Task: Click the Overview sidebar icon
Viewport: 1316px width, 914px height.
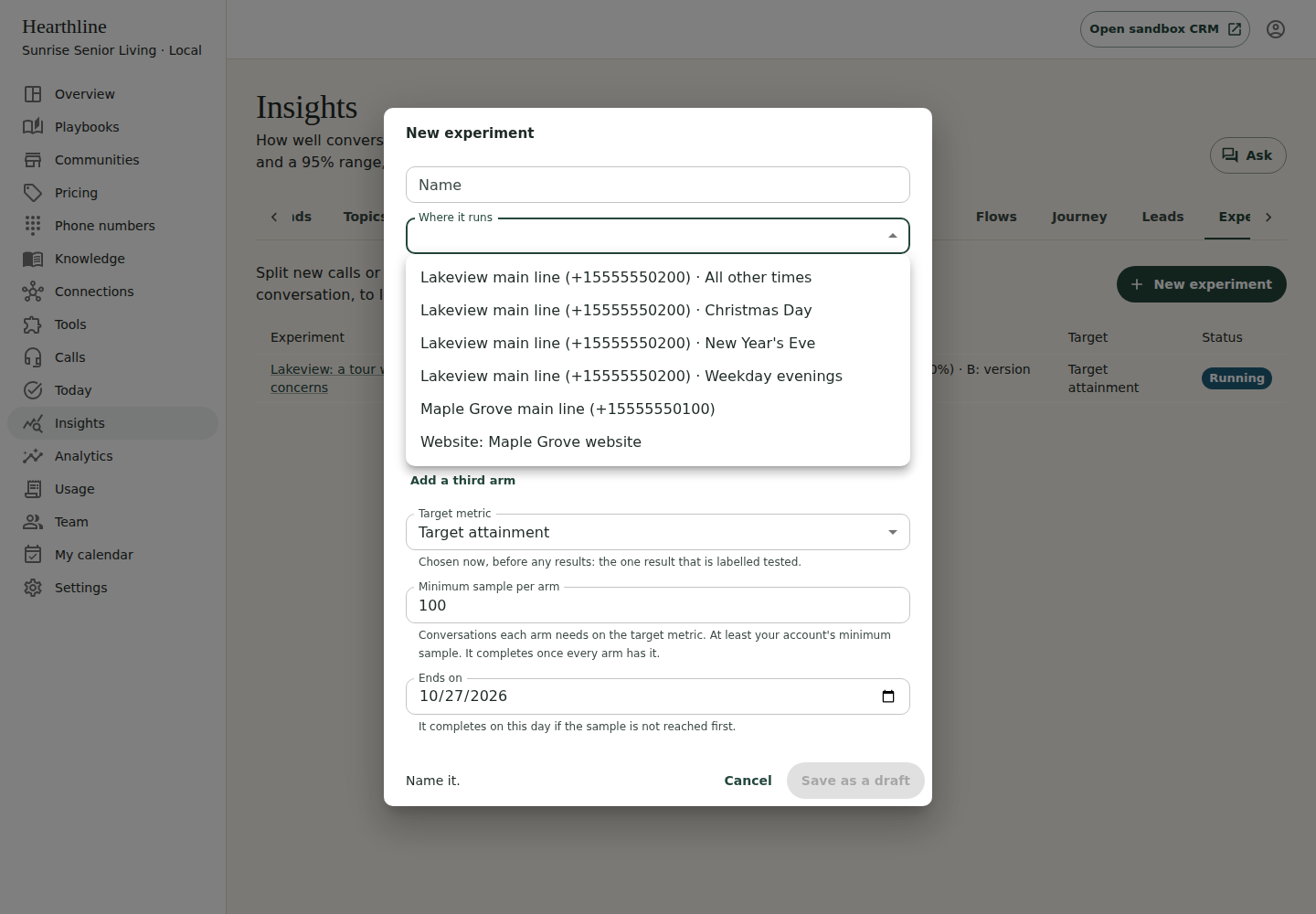Action: pos(33,94)
